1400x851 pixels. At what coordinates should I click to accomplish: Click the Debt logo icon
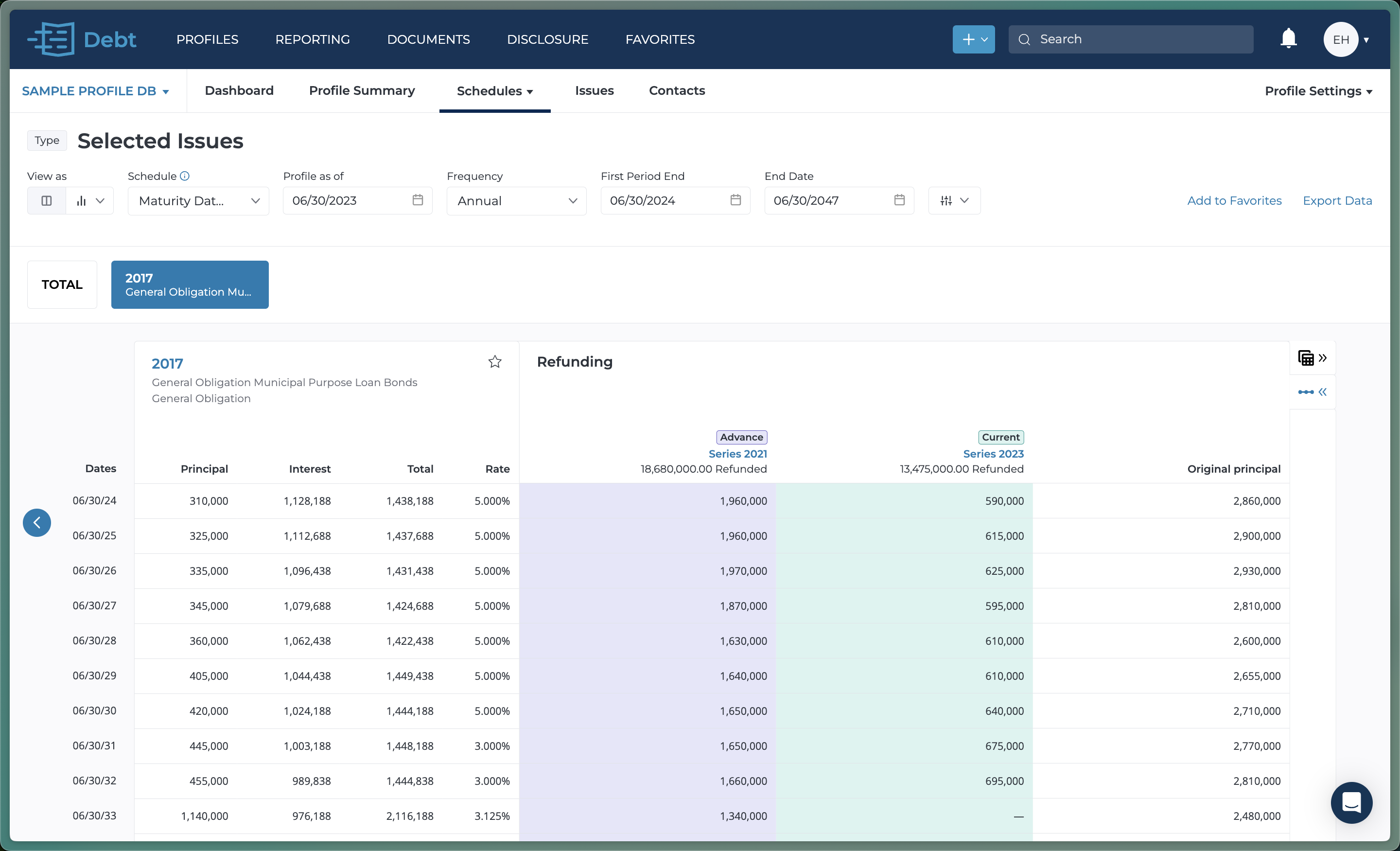point(51,38)
